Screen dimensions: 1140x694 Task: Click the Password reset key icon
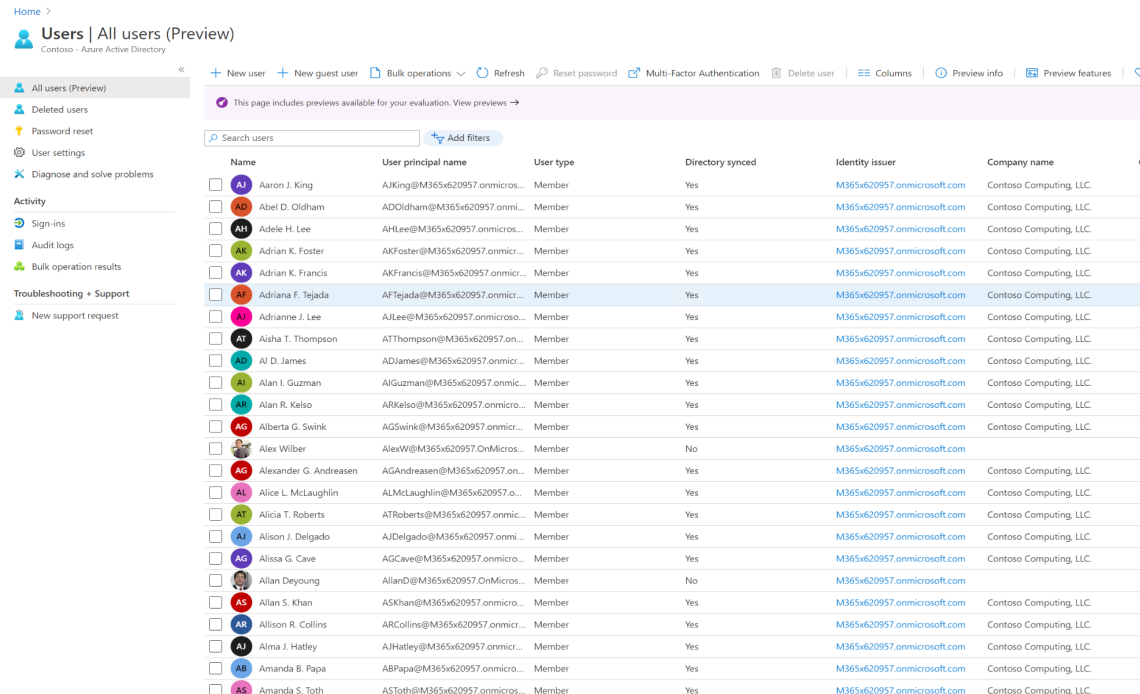point(19,131)
